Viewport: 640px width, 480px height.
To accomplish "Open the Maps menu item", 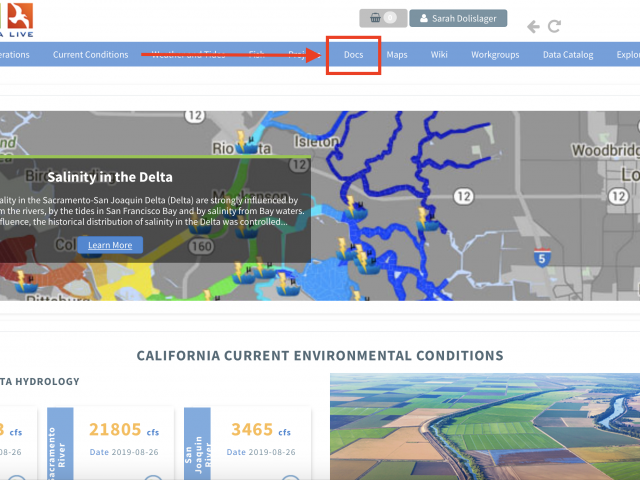I will coord(397,55).
